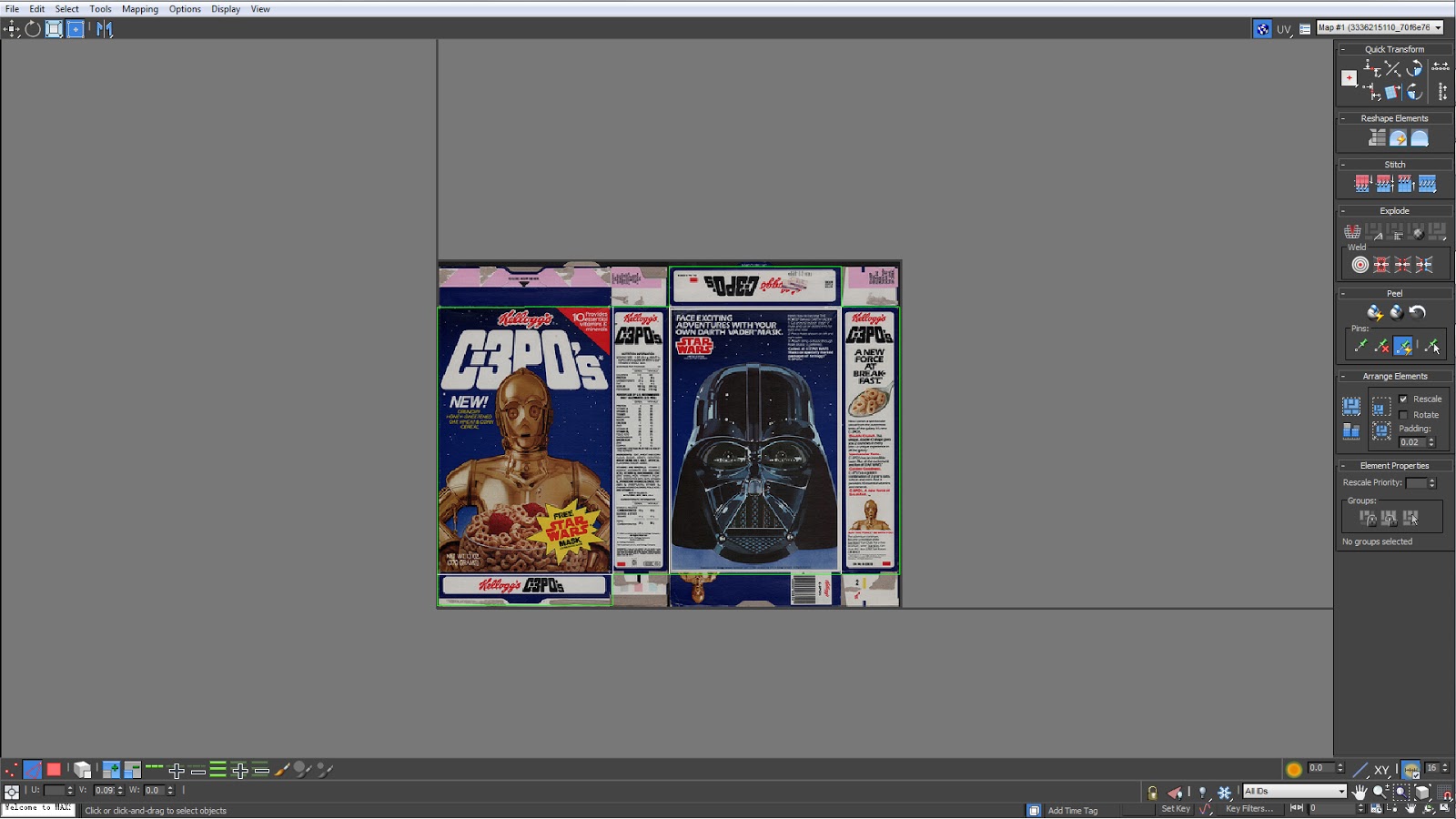Click the Set Key button
This screenshot has height=819, width=1456.
[x=1176, y=809]
